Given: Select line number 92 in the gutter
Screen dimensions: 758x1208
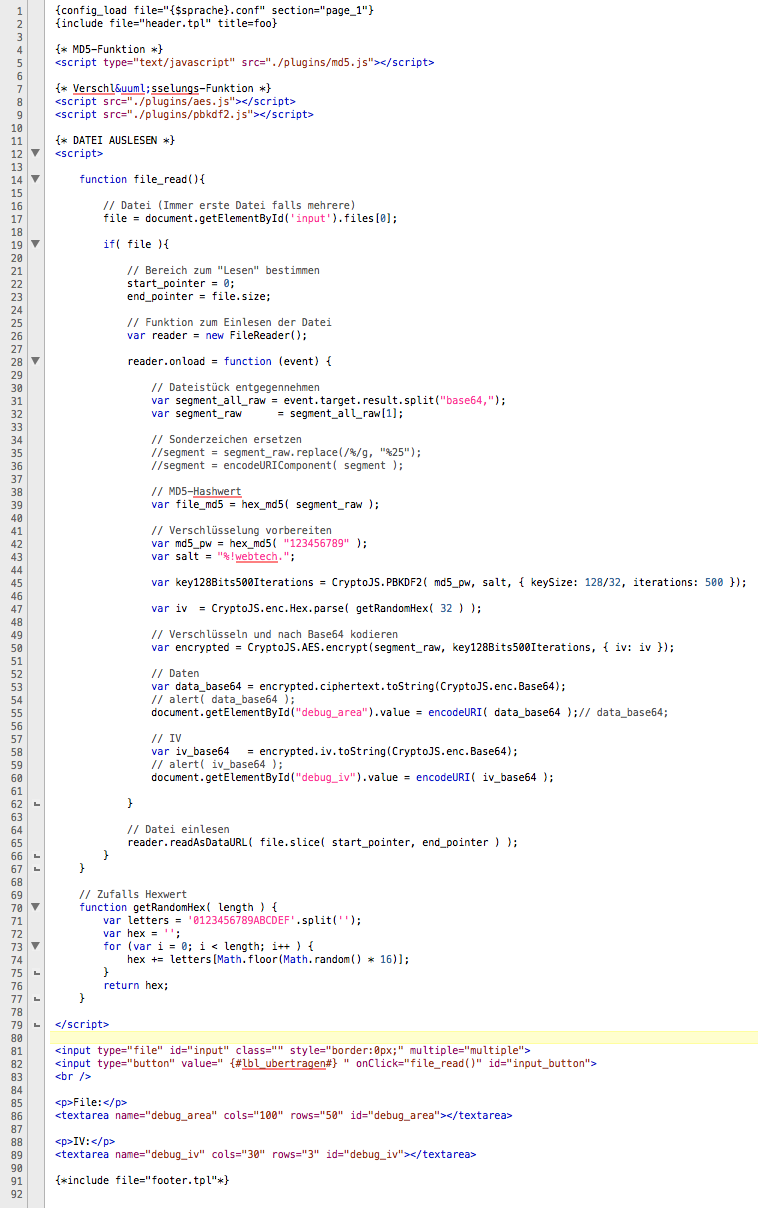Looking at the screenshot, I should (x=16, y=1193).
